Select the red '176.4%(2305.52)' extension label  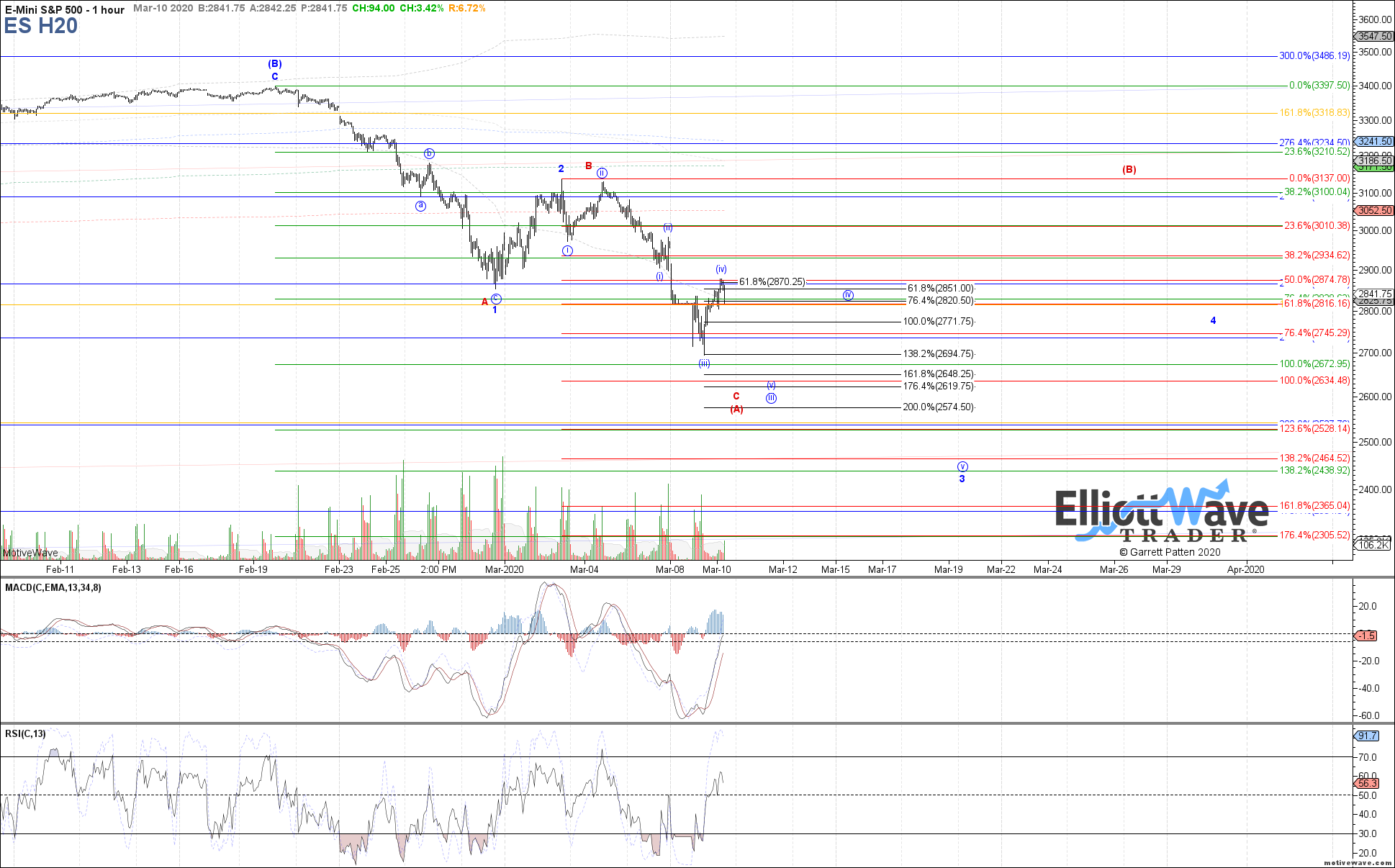pos(1314,535)
